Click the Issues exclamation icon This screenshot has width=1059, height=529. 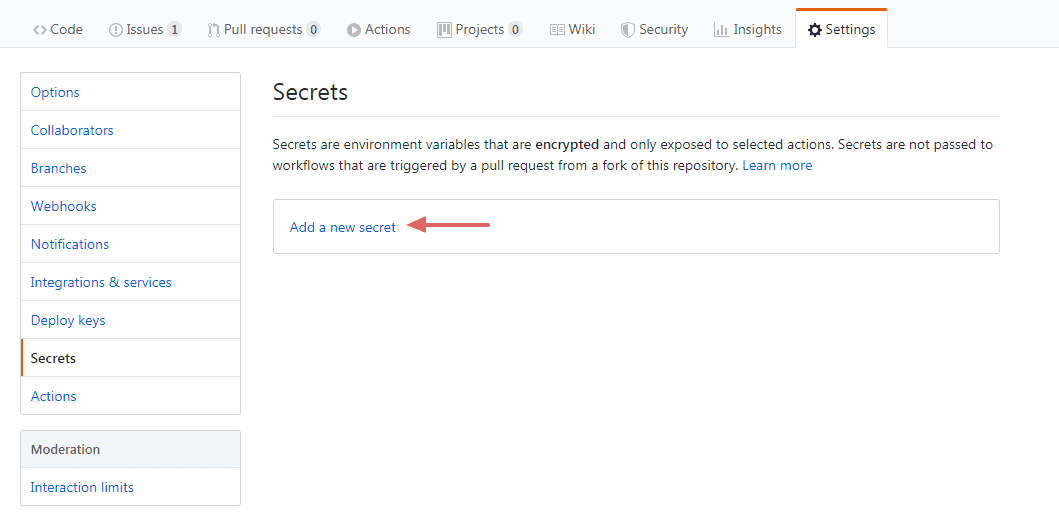(x=116, y=30)
